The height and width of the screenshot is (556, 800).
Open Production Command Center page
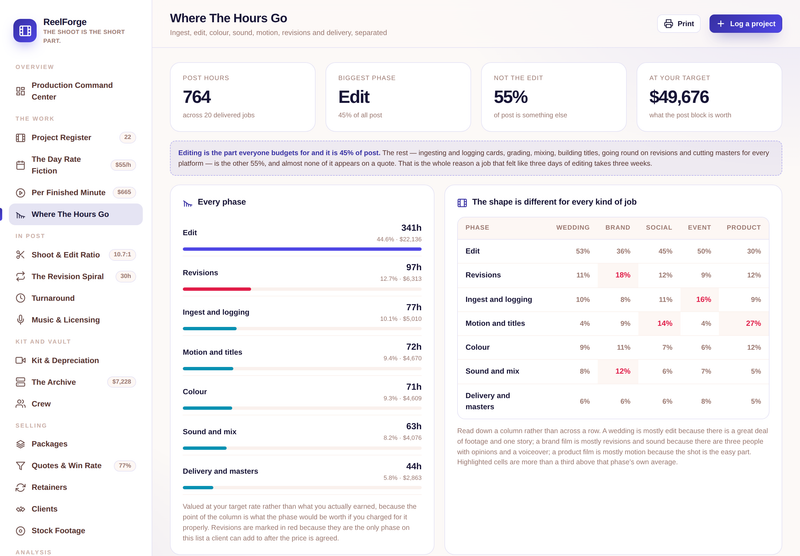point(76,91)
